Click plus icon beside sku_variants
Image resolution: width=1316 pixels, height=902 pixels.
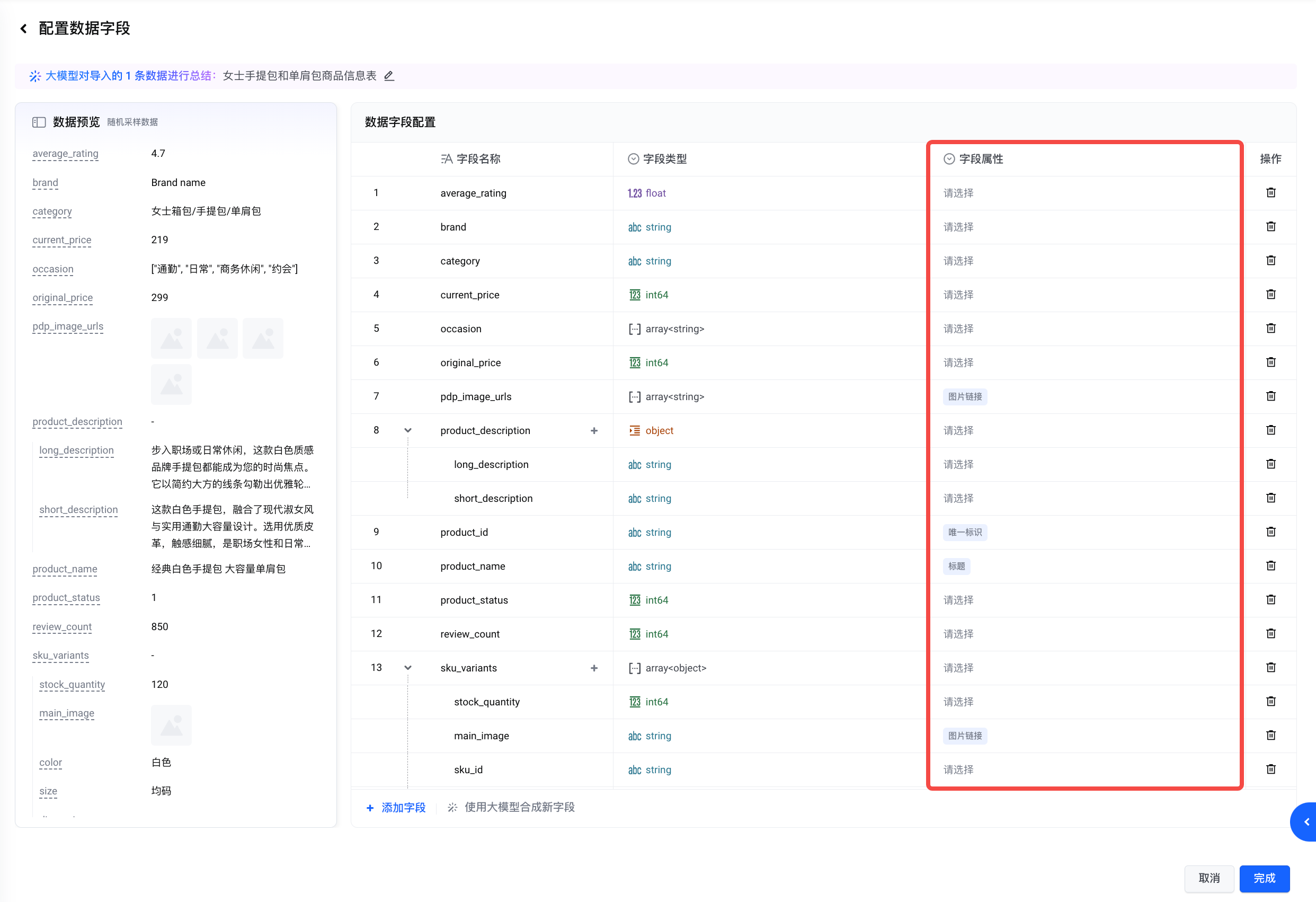coord(594,668)
